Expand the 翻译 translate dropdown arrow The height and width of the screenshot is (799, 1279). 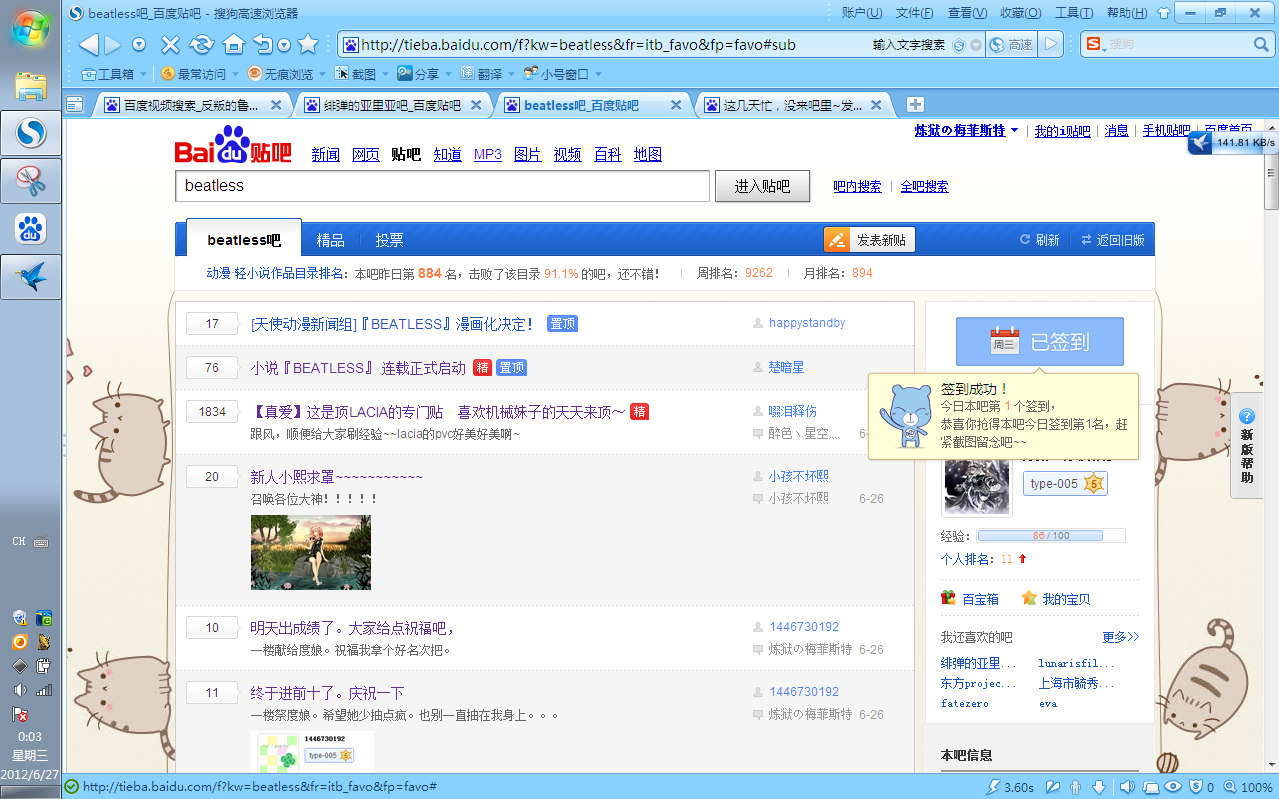(x=511, y=74)
